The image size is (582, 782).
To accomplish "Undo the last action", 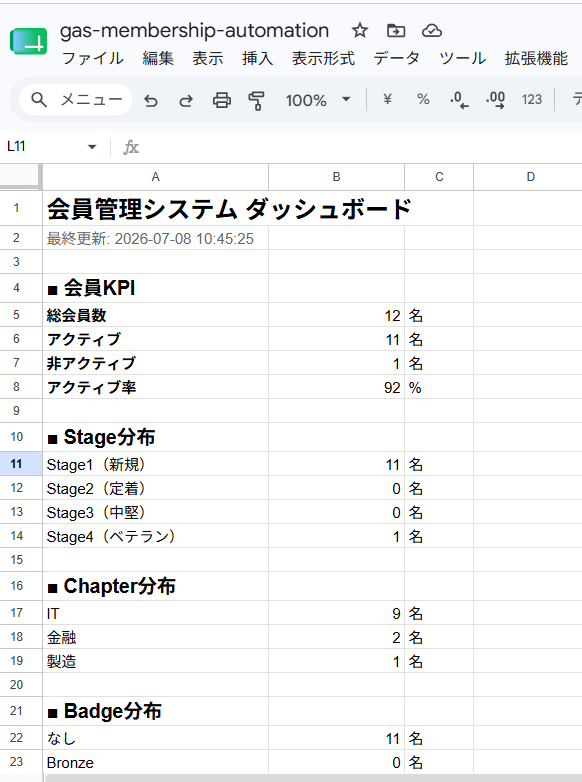I will [151, 101].
